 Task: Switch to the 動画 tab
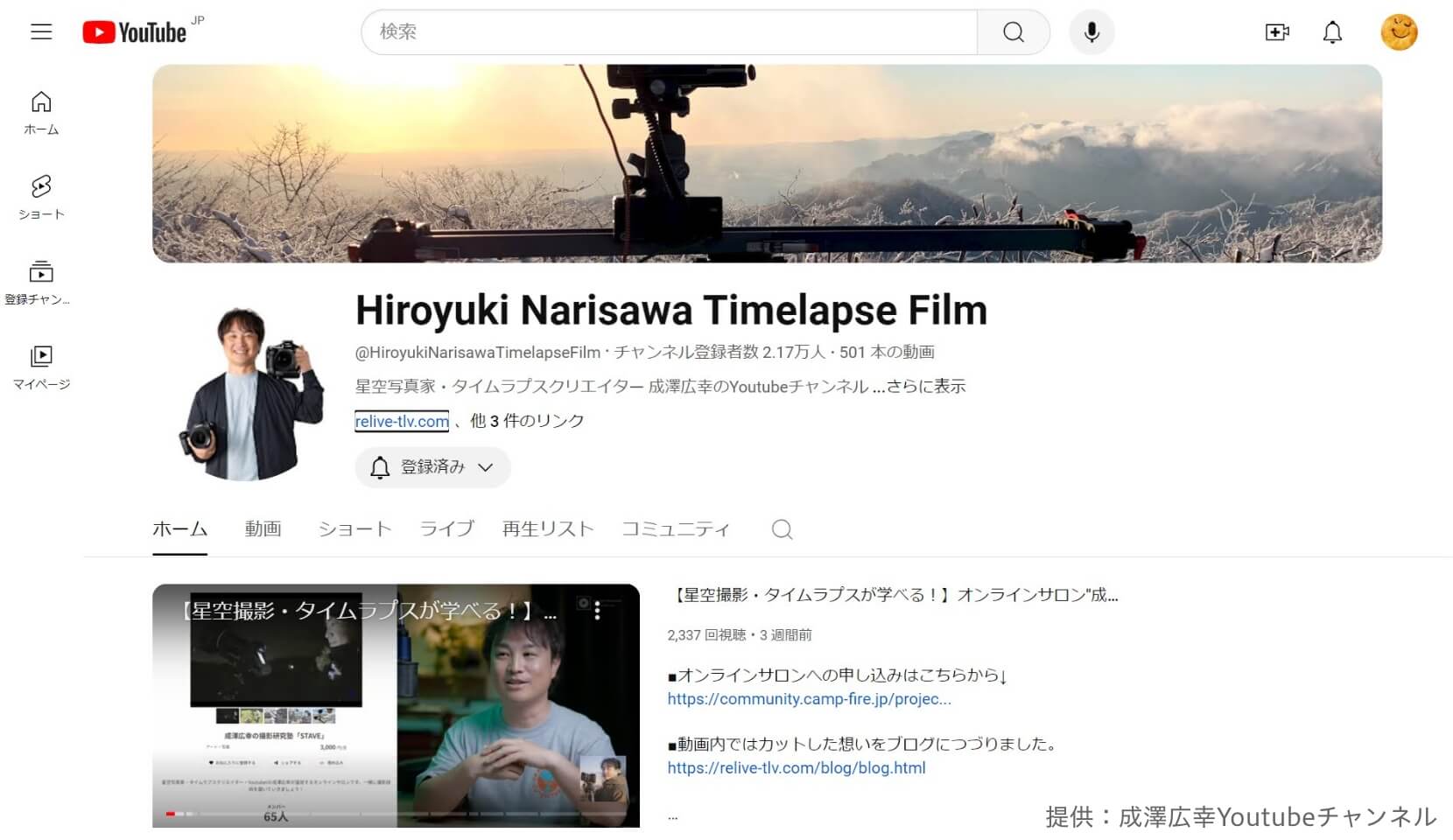pos(263,529)
